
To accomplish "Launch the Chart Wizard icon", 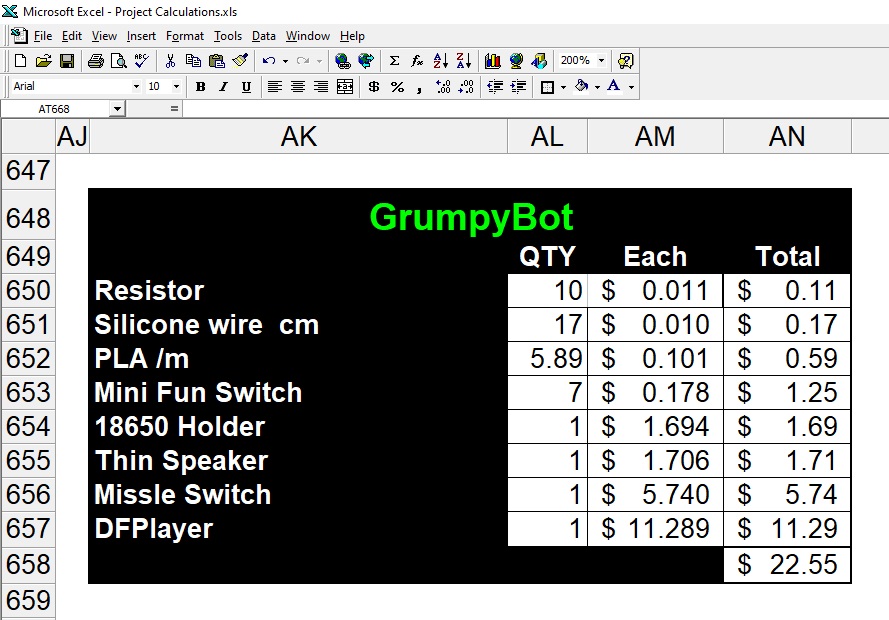I will (492, 61).
